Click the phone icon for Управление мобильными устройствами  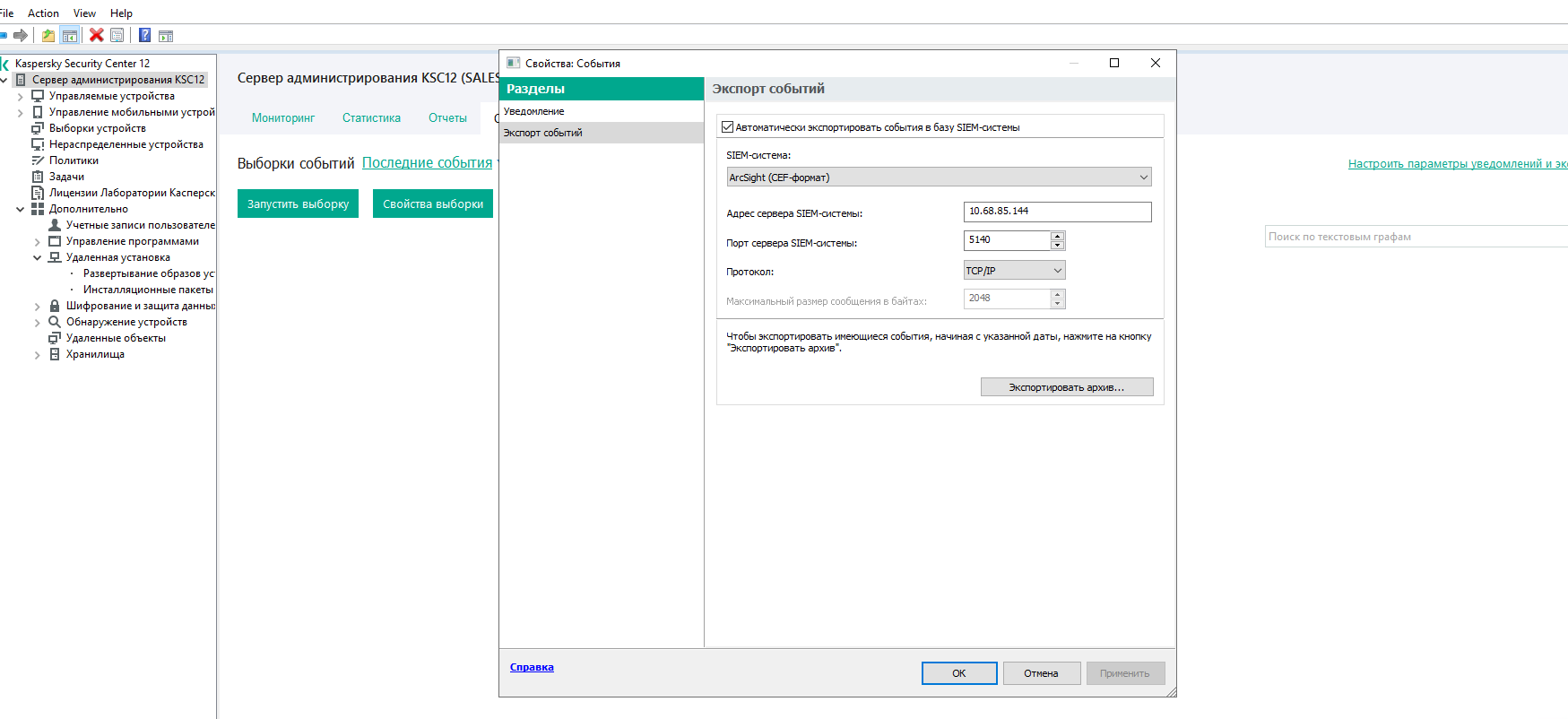click(38, 112)
